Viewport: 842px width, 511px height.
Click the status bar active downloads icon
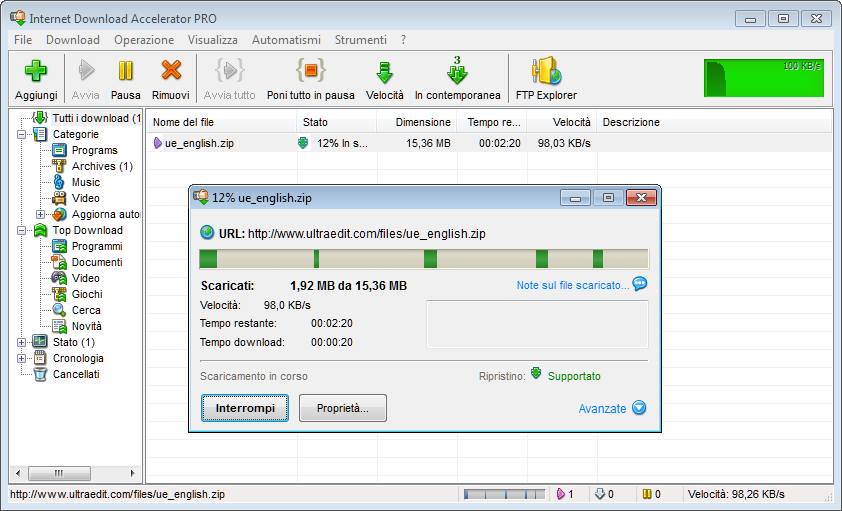click(x=561, y=494)
